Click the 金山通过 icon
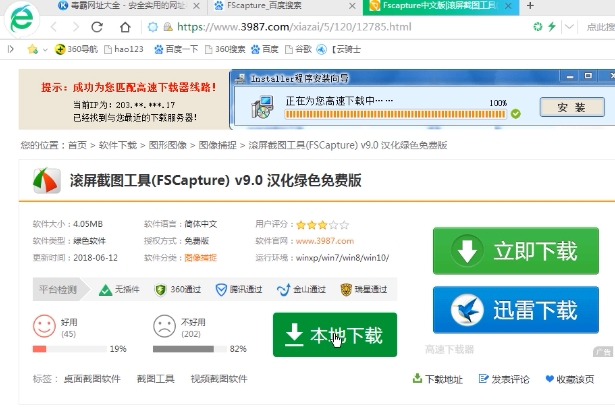The width and height of the screenshot is (615, 409). 283,290
